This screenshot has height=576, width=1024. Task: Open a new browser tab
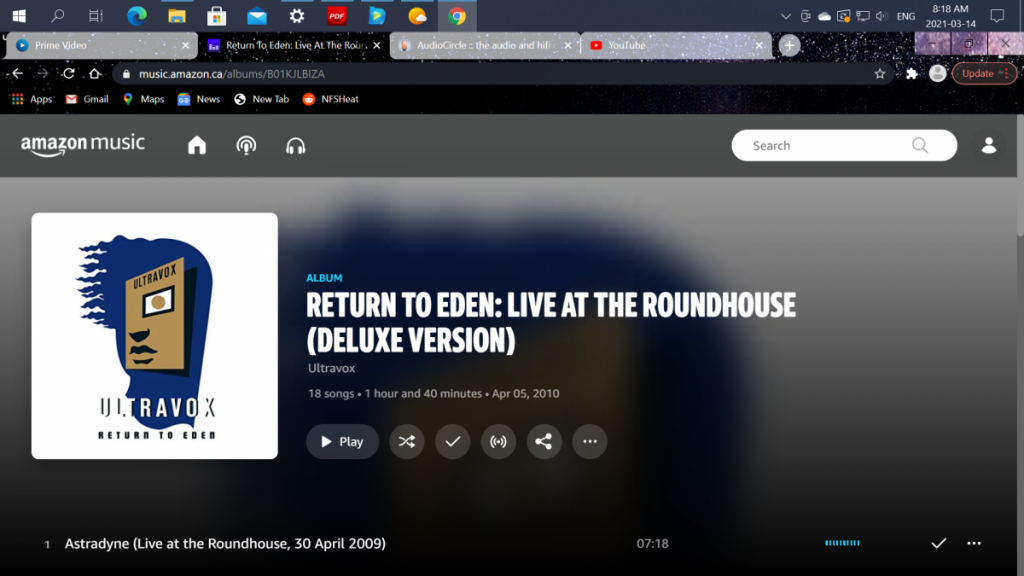coord(789,45)
